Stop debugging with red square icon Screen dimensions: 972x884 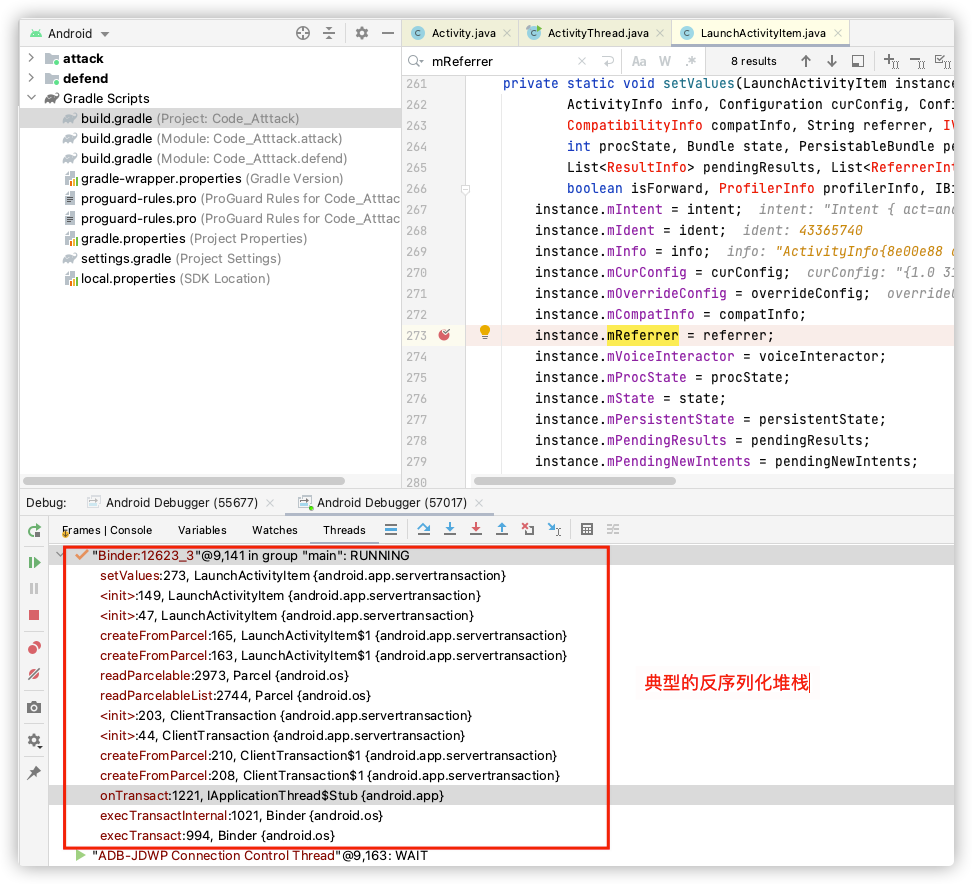pyautogui.click(x=34, y=615)
